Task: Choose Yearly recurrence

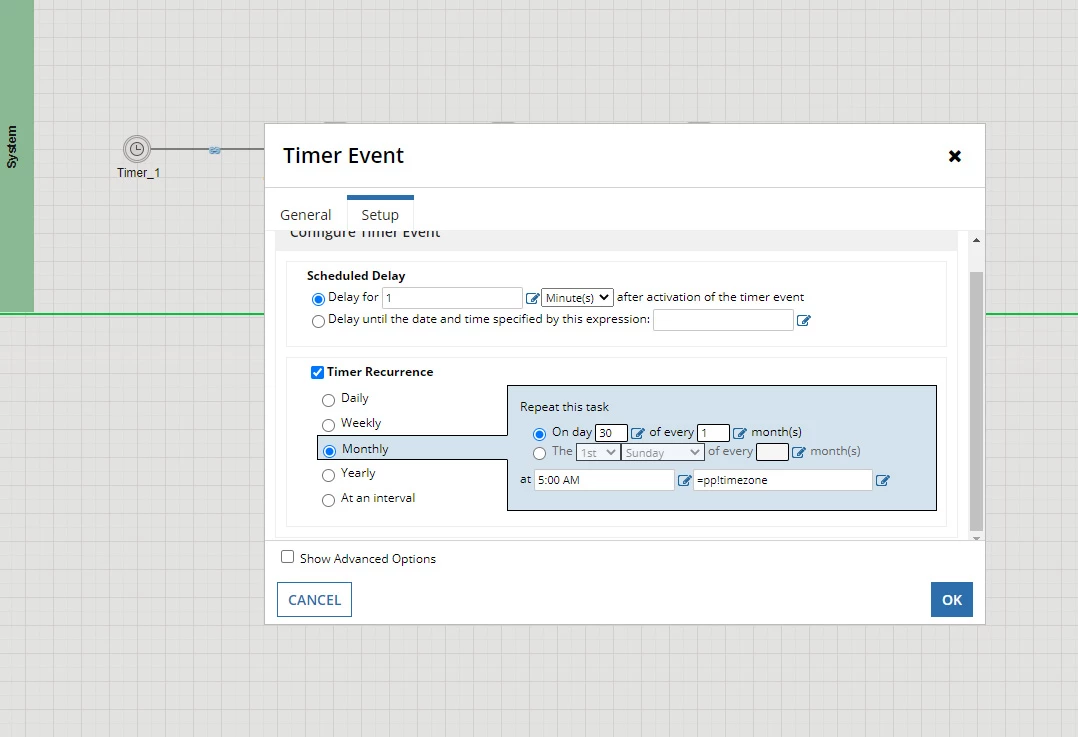Action: (328, 475)
